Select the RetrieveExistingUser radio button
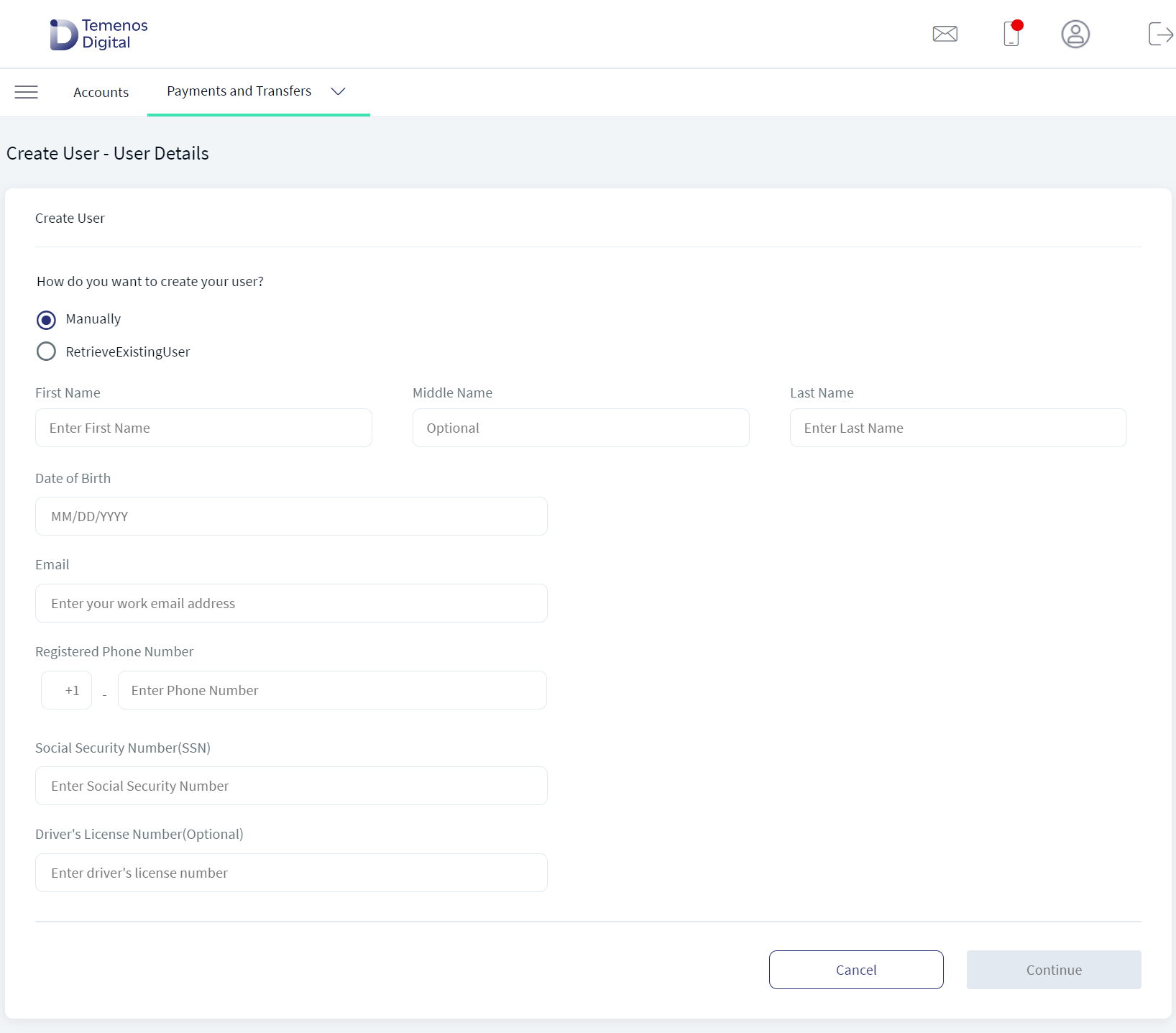The width and height of the screenshot is (1176, 1033). (46, 352)
